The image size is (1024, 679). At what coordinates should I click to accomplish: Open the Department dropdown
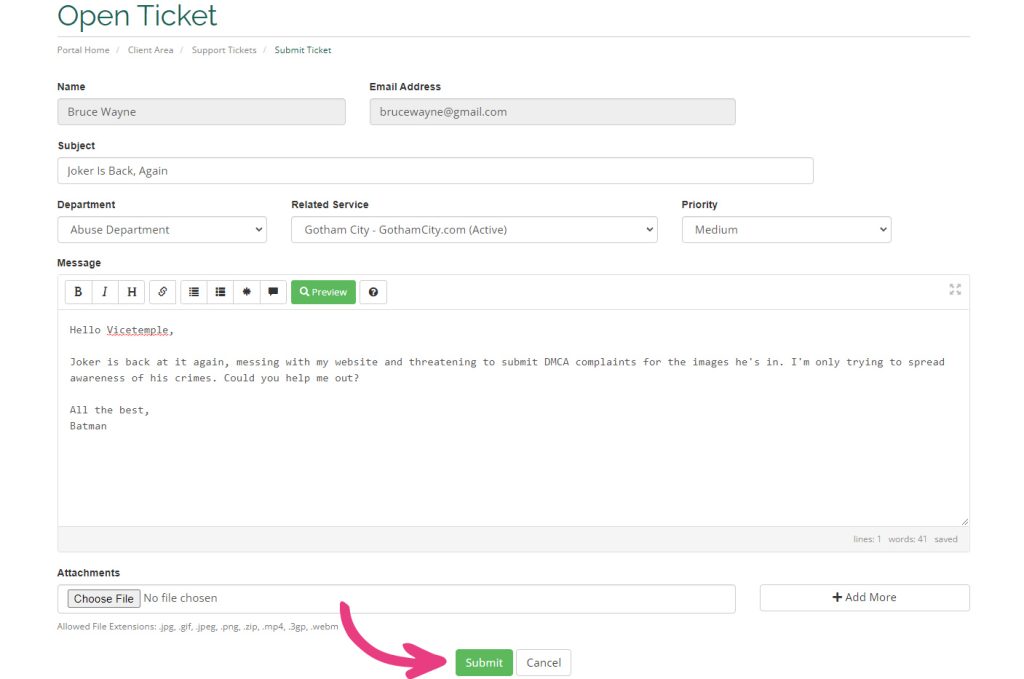point(162,230)
